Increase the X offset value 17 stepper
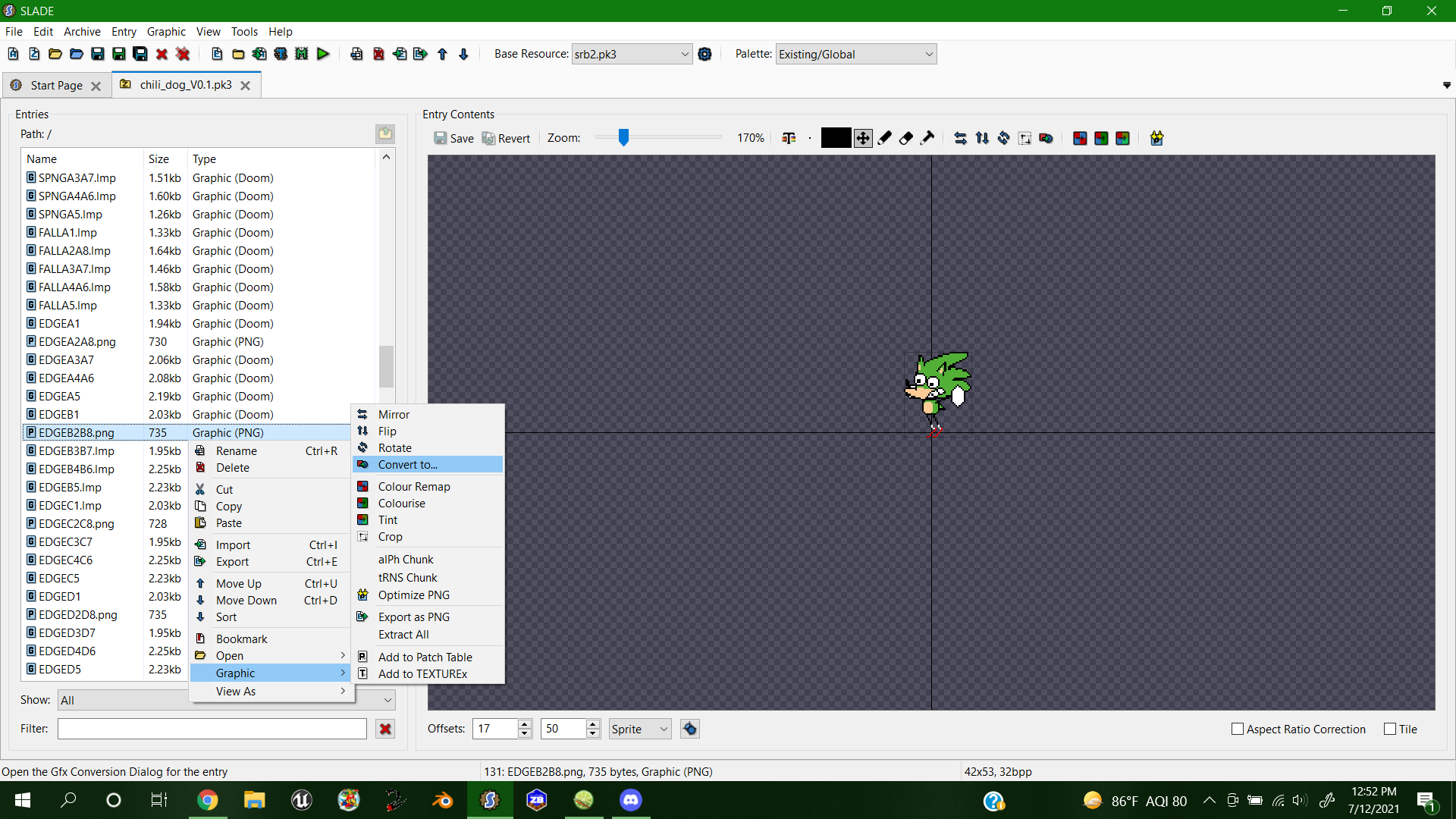1456x819 pixels. pyautogui.click(x=525, y=724)
